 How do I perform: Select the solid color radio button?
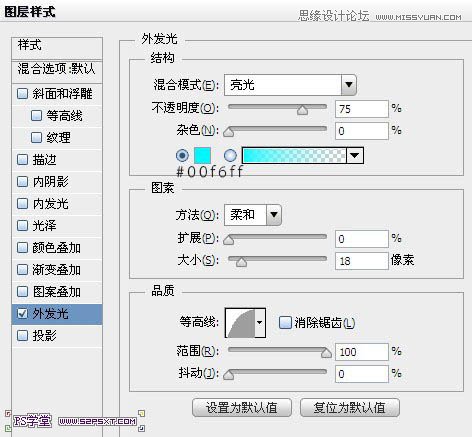coord(182,155)
